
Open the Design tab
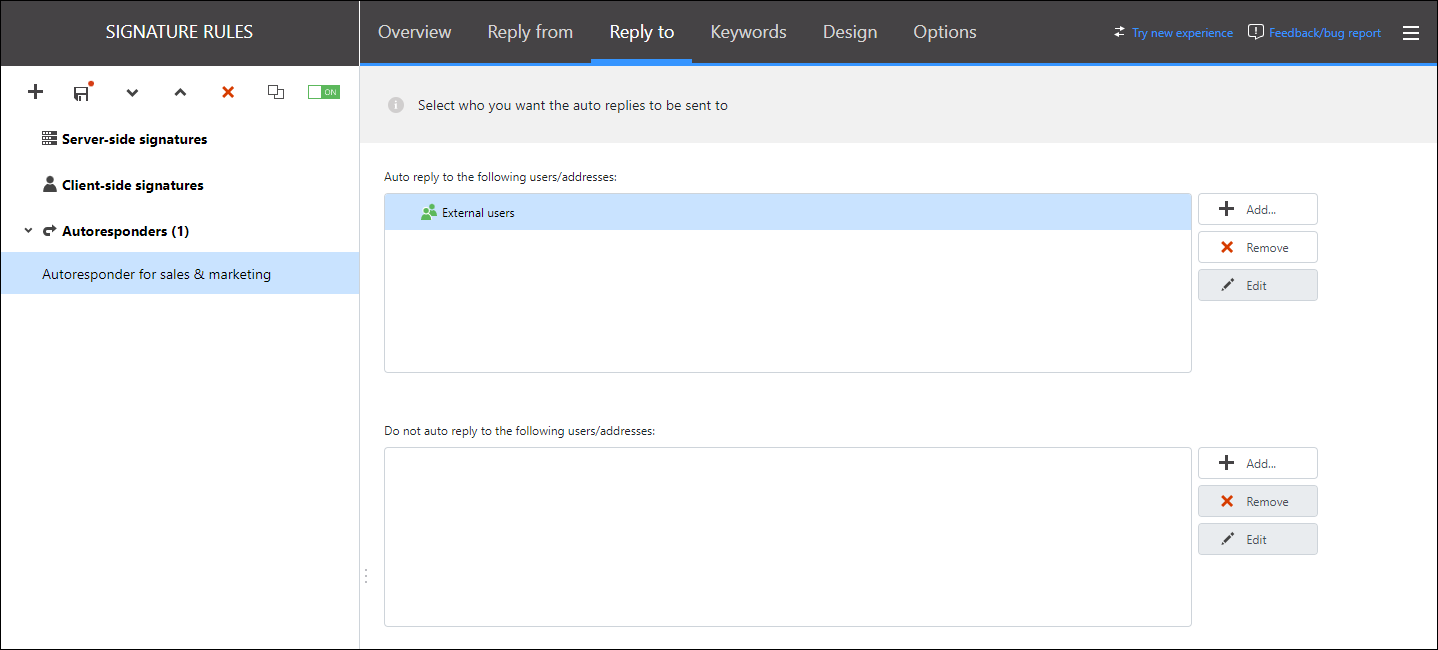(849, 31)
